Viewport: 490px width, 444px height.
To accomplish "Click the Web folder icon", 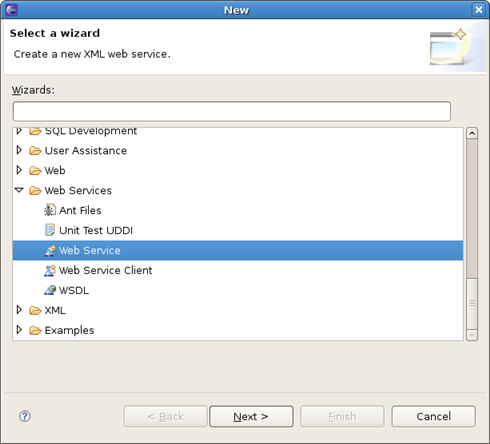I will point(35,171).
